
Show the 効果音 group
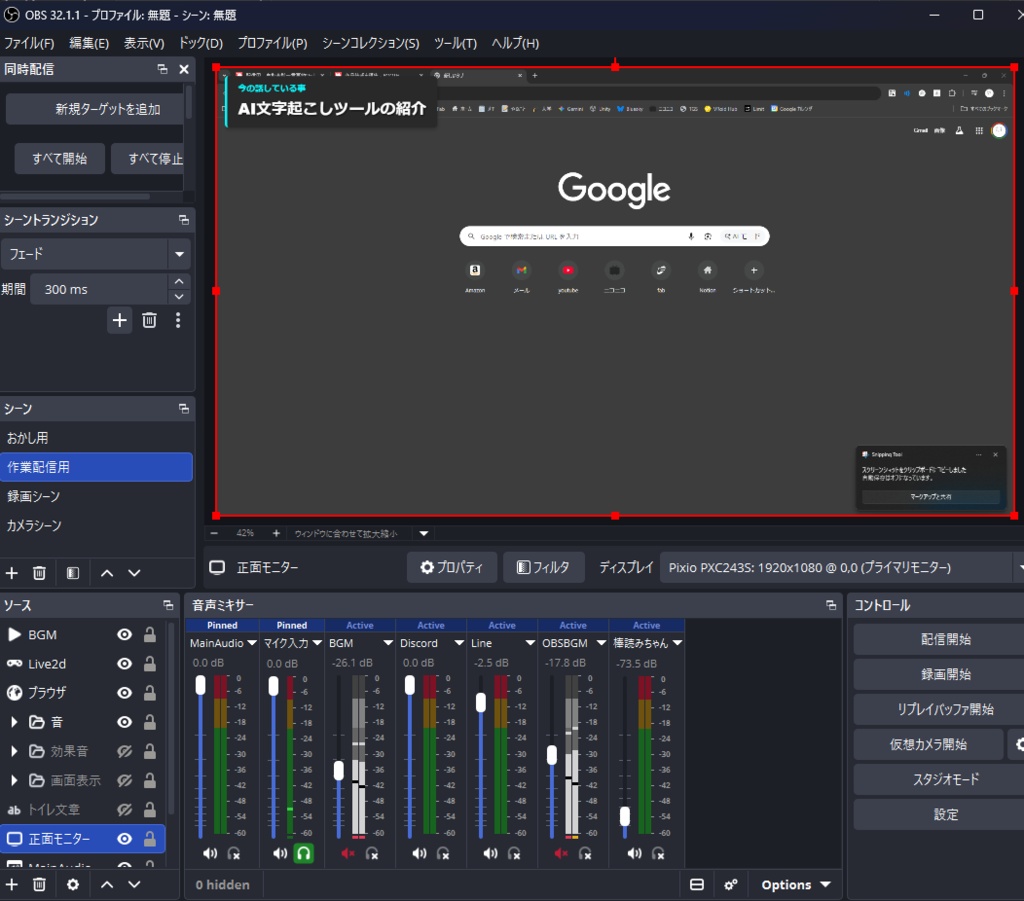point(124,751)
